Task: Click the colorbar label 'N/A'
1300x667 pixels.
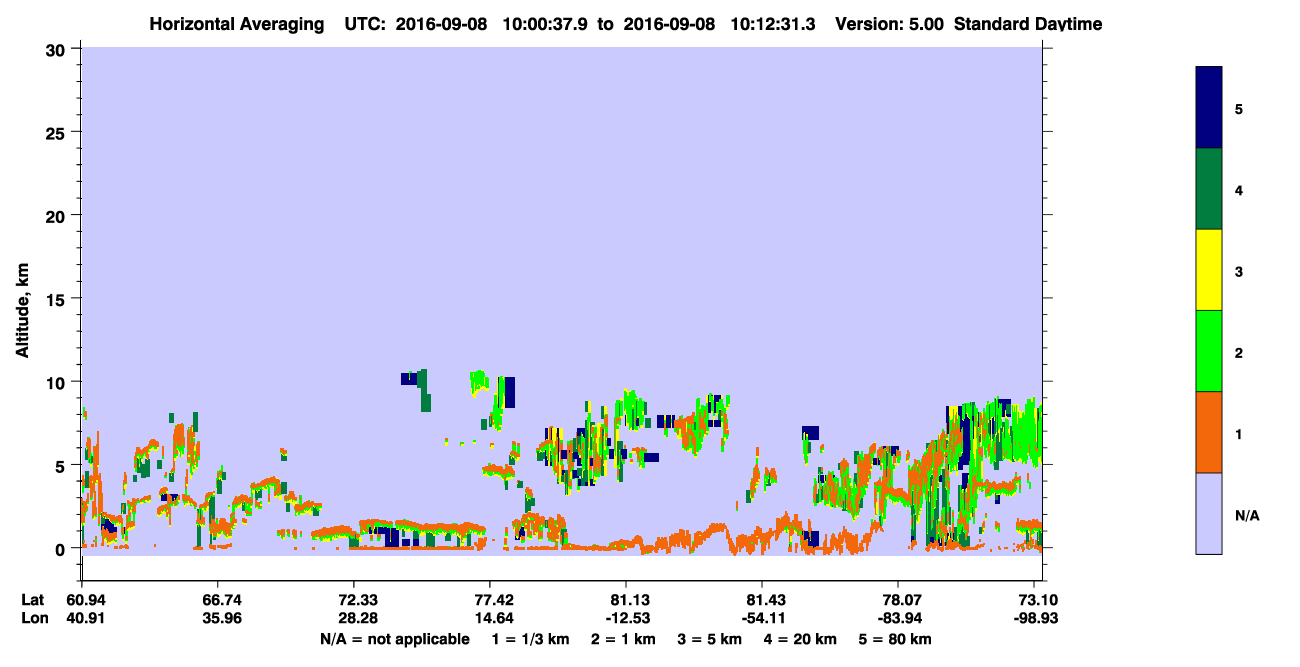Action: (1246, 516)
